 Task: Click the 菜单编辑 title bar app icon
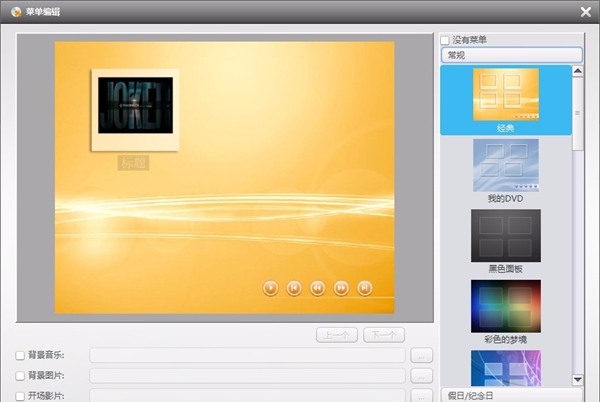pyautogui.click(x=16, y=12)
